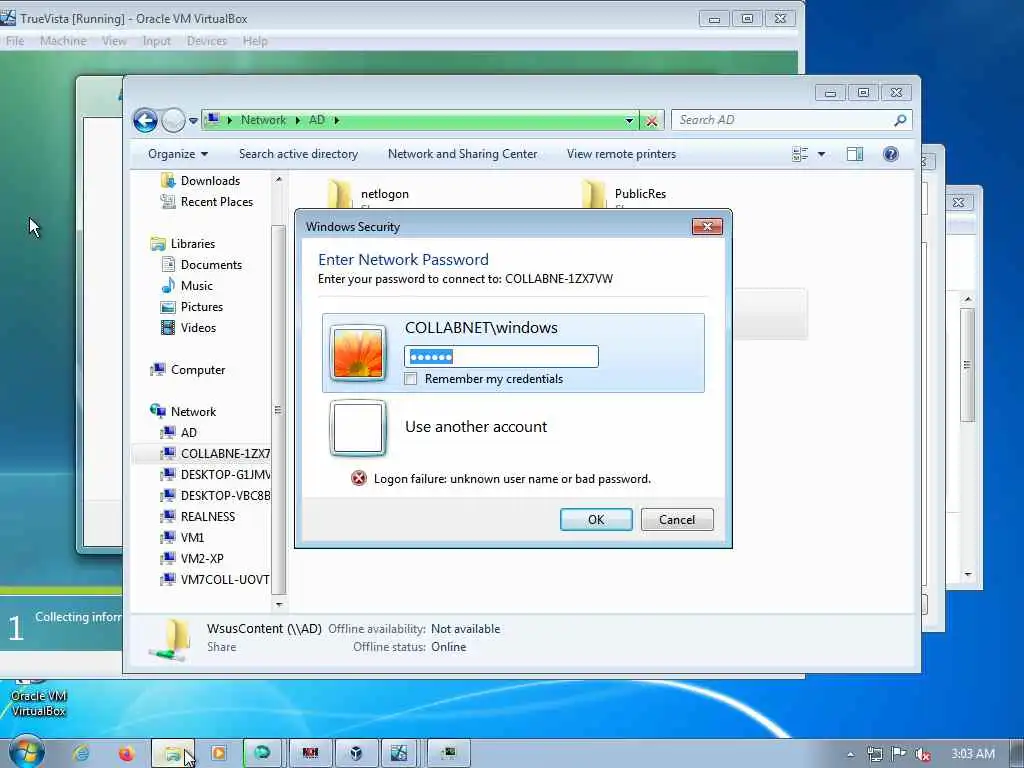This screenshot has width=1024, height=768.
Task: Click the Forward navigation arrow in Explorer
Action: 173,120
